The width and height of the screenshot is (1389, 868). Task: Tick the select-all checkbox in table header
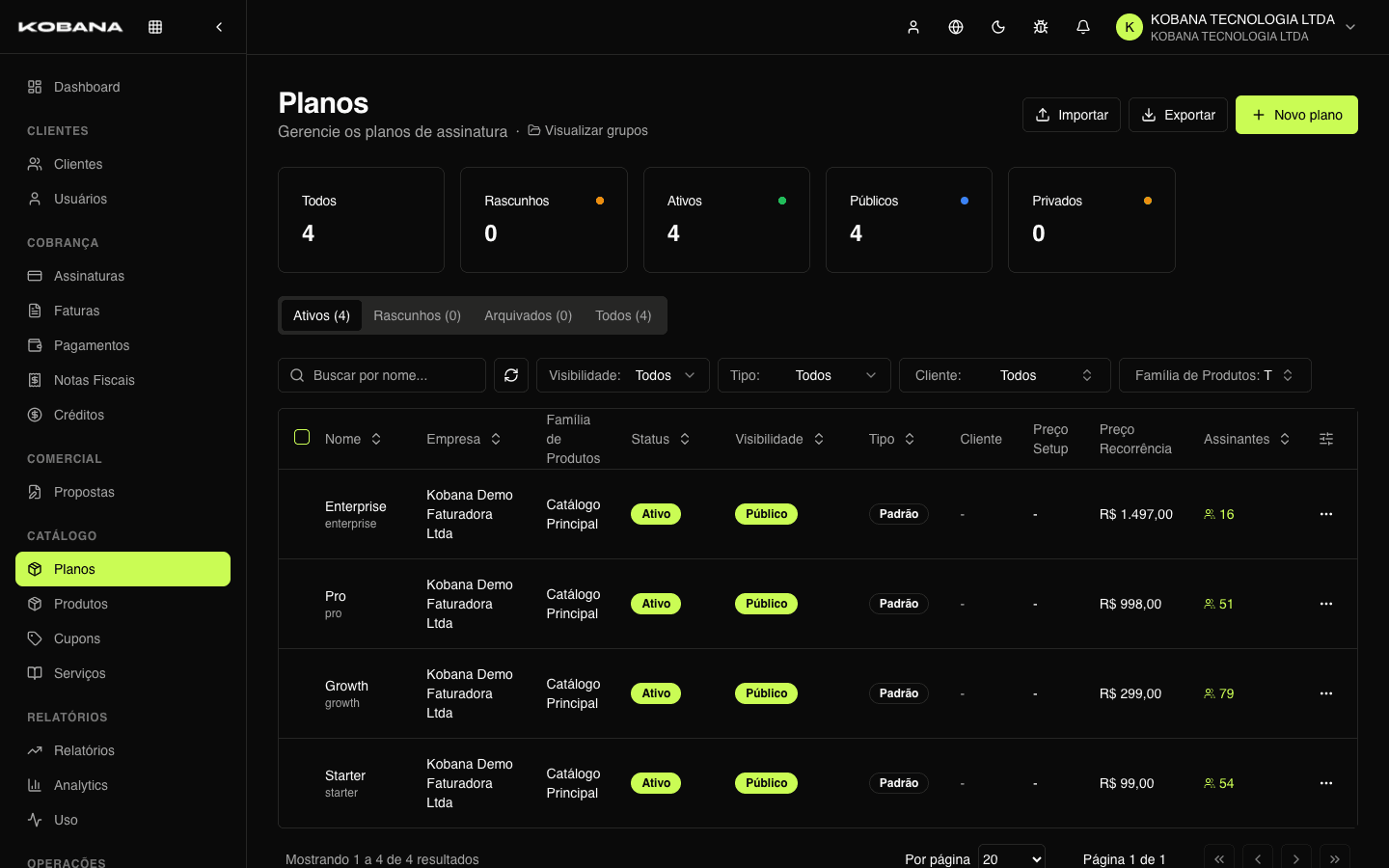(302, 437)
